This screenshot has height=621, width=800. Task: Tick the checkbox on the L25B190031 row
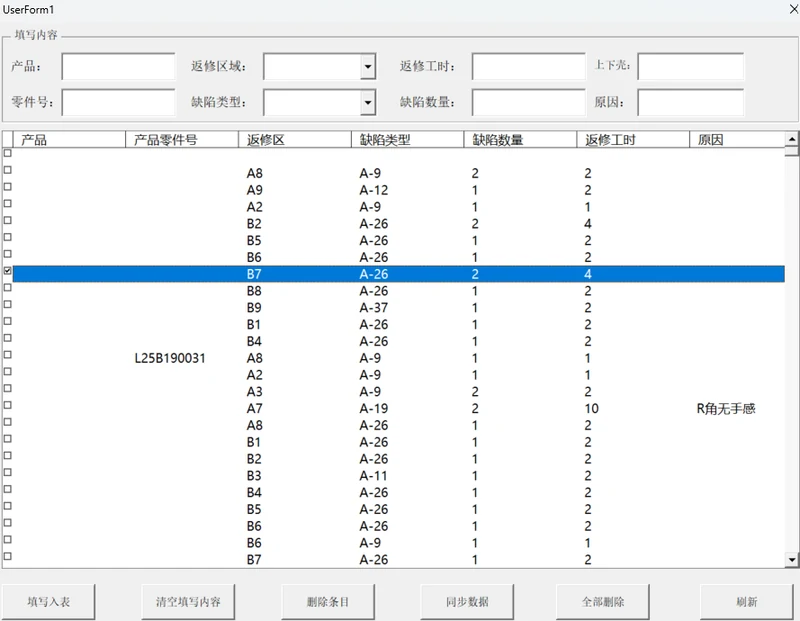8,355
